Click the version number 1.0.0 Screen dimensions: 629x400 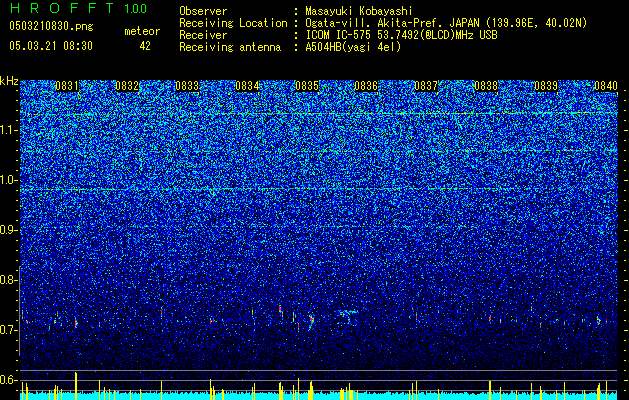tap(136, 8)
